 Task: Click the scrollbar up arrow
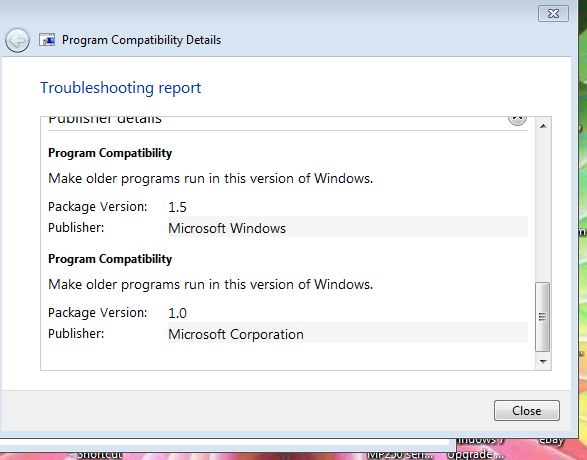point(543,126)
